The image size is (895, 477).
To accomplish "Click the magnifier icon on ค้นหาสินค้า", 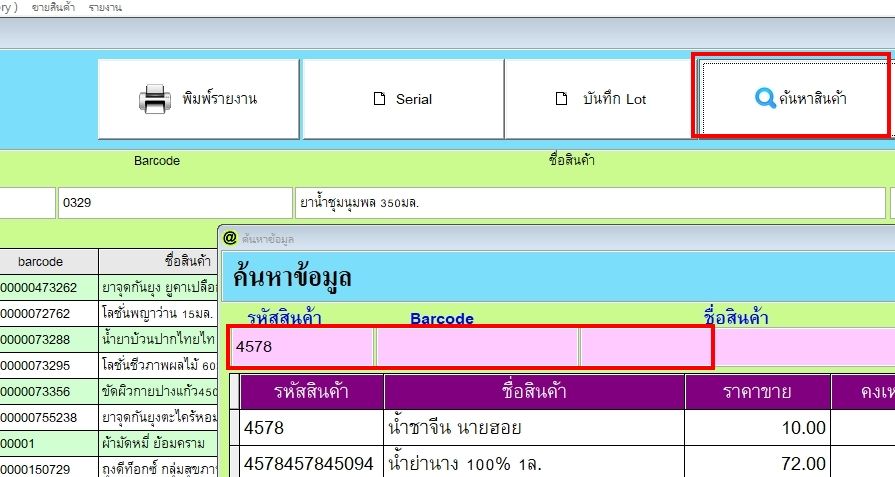I will 765,98.
